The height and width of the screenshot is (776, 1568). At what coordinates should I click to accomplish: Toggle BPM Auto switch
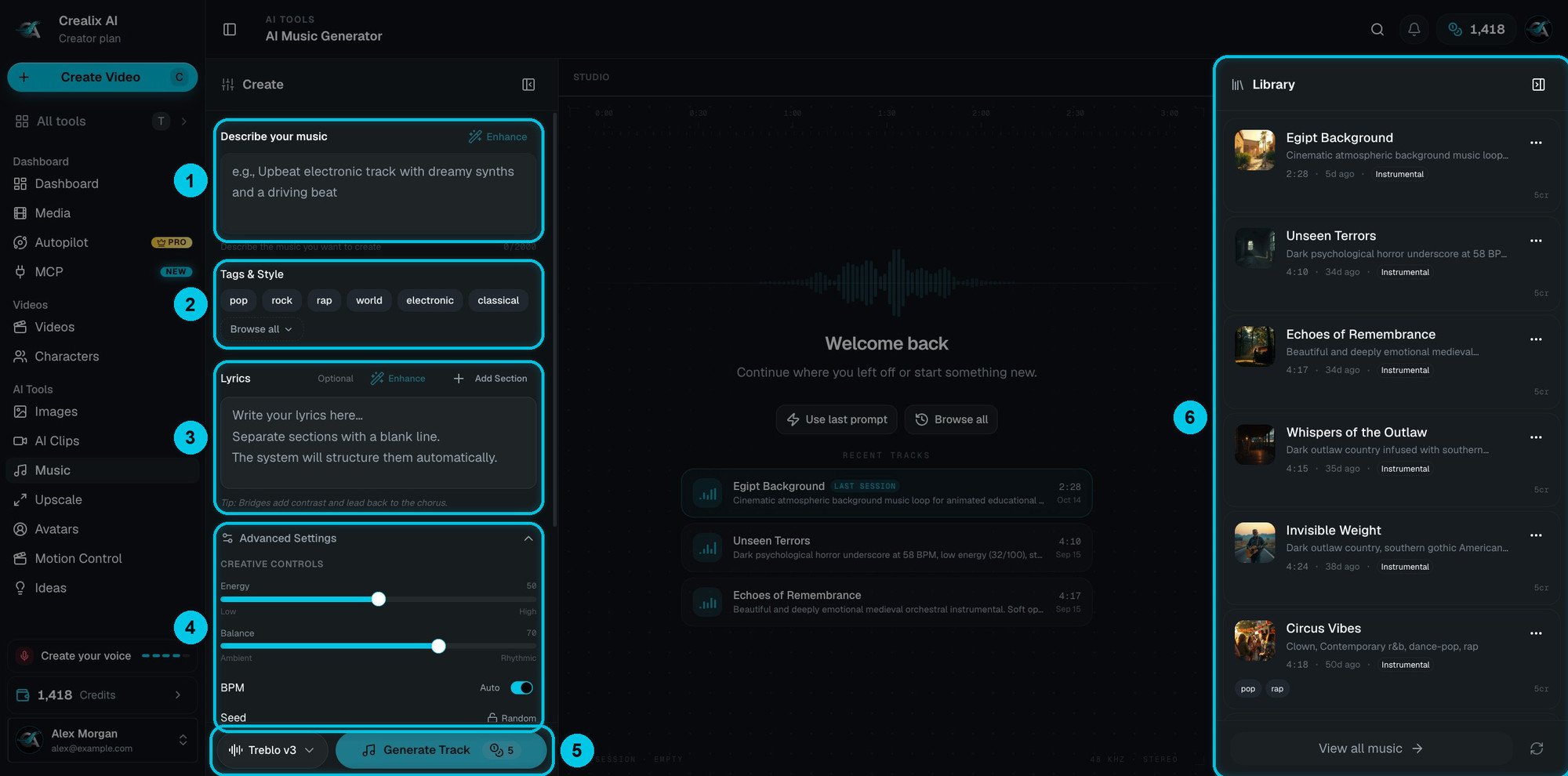[521, 687]
